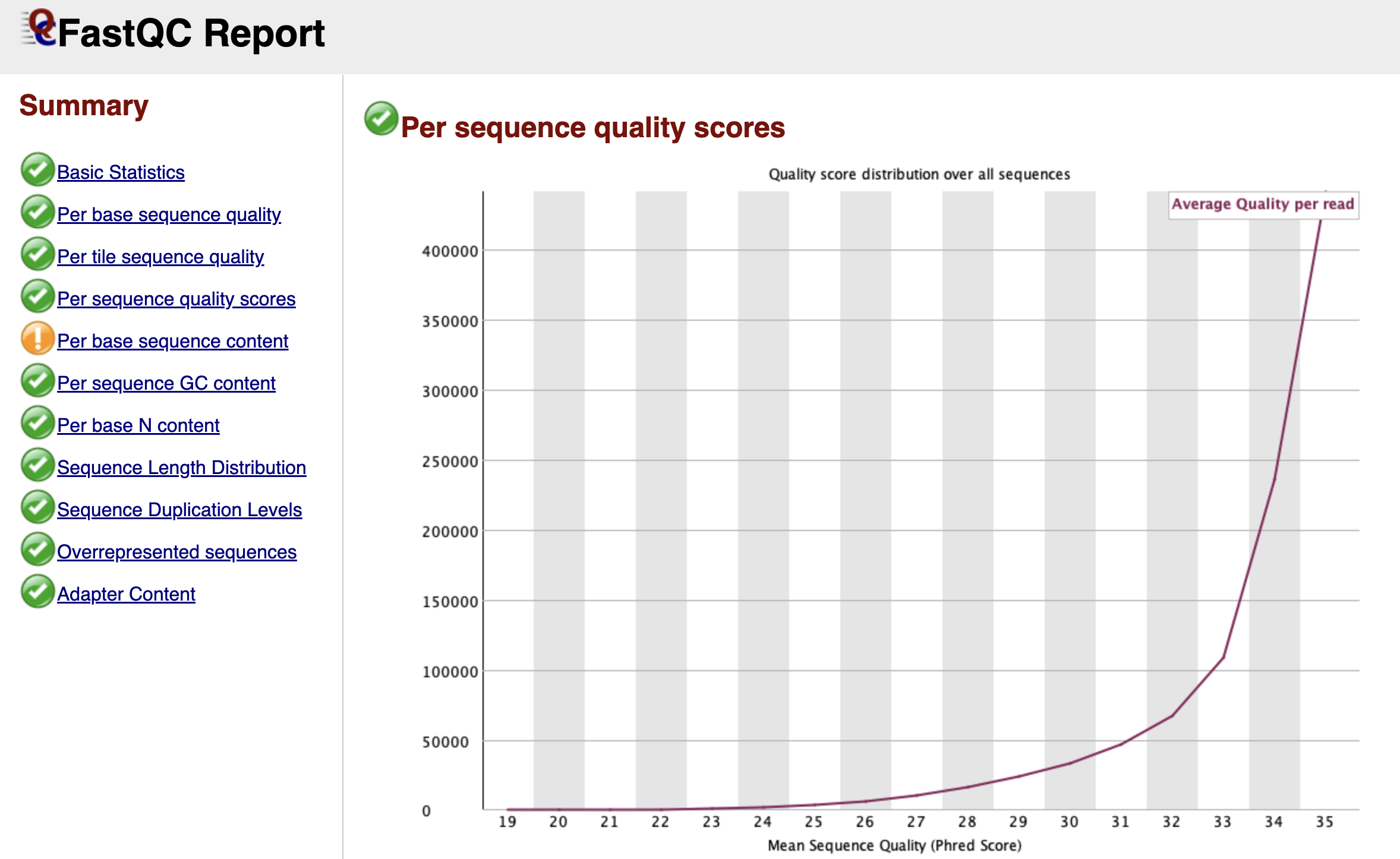Click the orange warning icon beside Per base sequence content
This screenshot has height=859, width=1400.
pyautogui.click(x=37, y=339)
